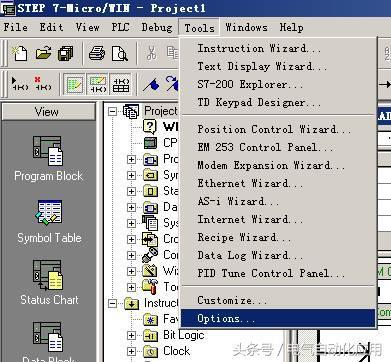Expand the Clock instruction folder
Screen dimensions: 391x362
tap(131, 351)
